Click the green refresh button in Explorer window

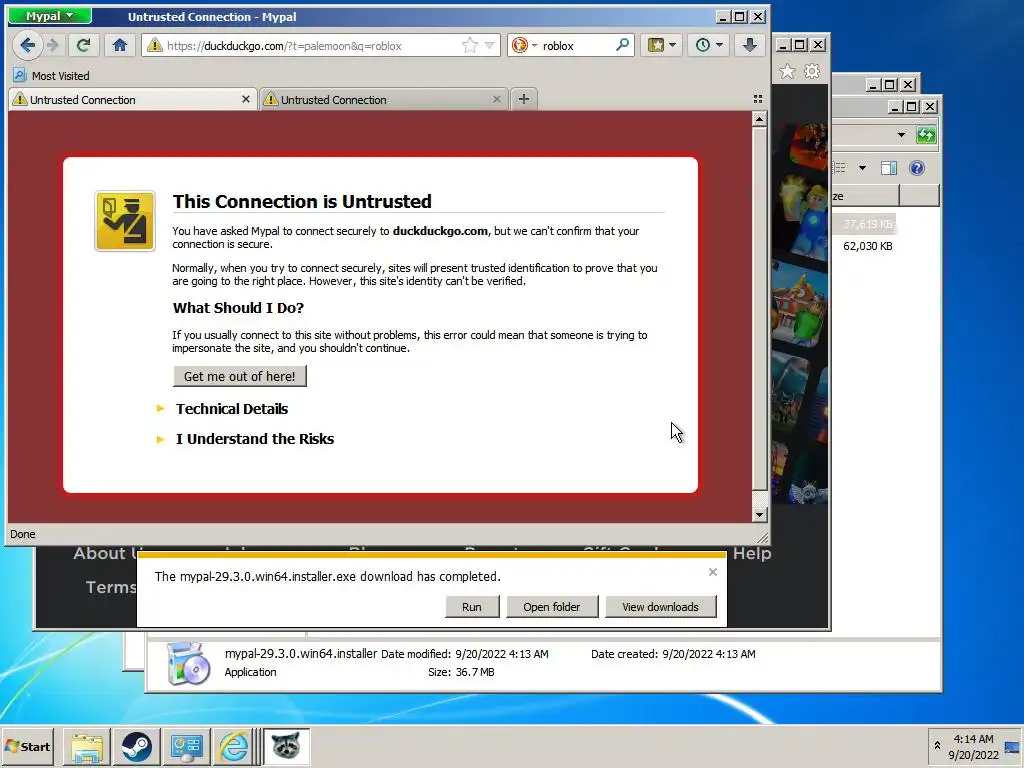[926, 135]
